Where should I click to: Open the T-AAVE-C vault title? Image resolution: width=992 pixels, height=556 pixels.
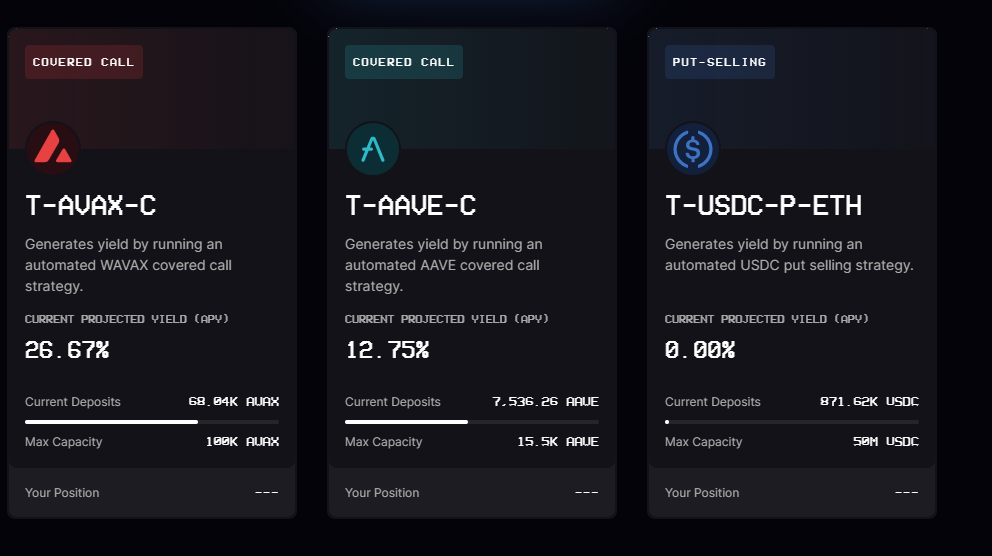(x=411, y=206)
